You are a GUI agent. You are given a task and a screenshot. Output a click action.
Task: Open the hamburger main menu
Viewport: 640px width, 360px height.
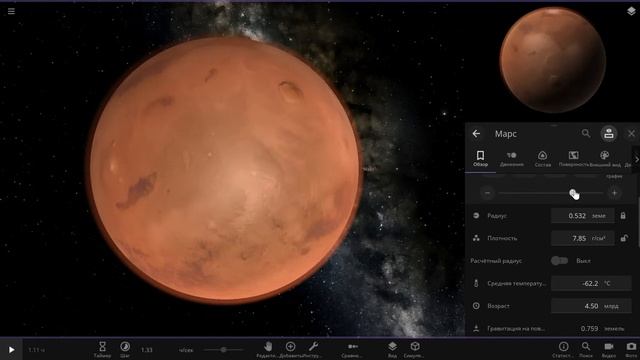click(11, 11)
